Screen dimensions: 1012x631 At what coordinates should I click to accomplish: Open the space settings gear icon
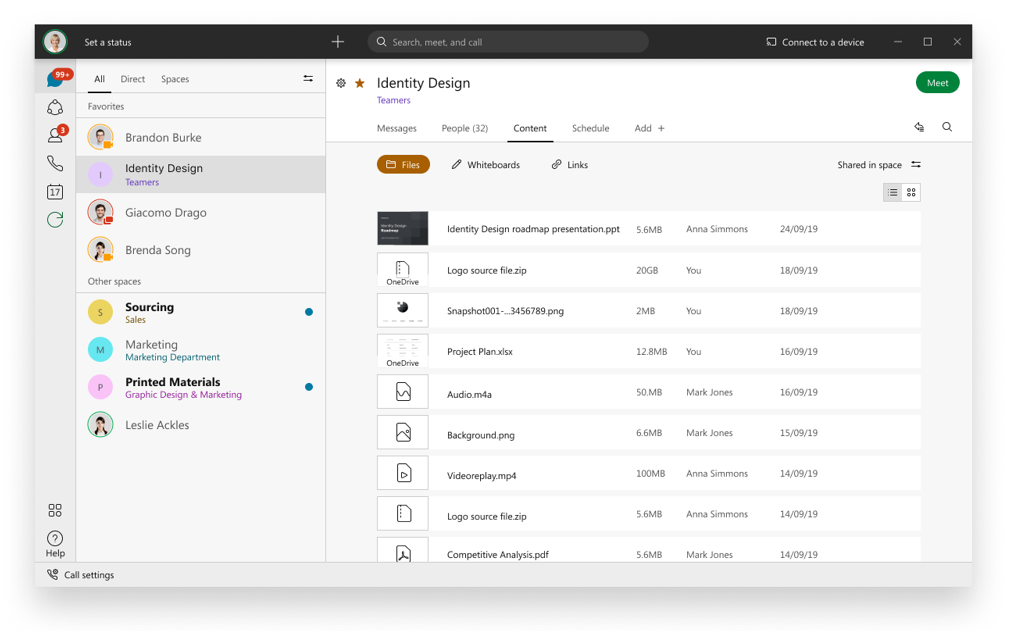tap(341, 83)
